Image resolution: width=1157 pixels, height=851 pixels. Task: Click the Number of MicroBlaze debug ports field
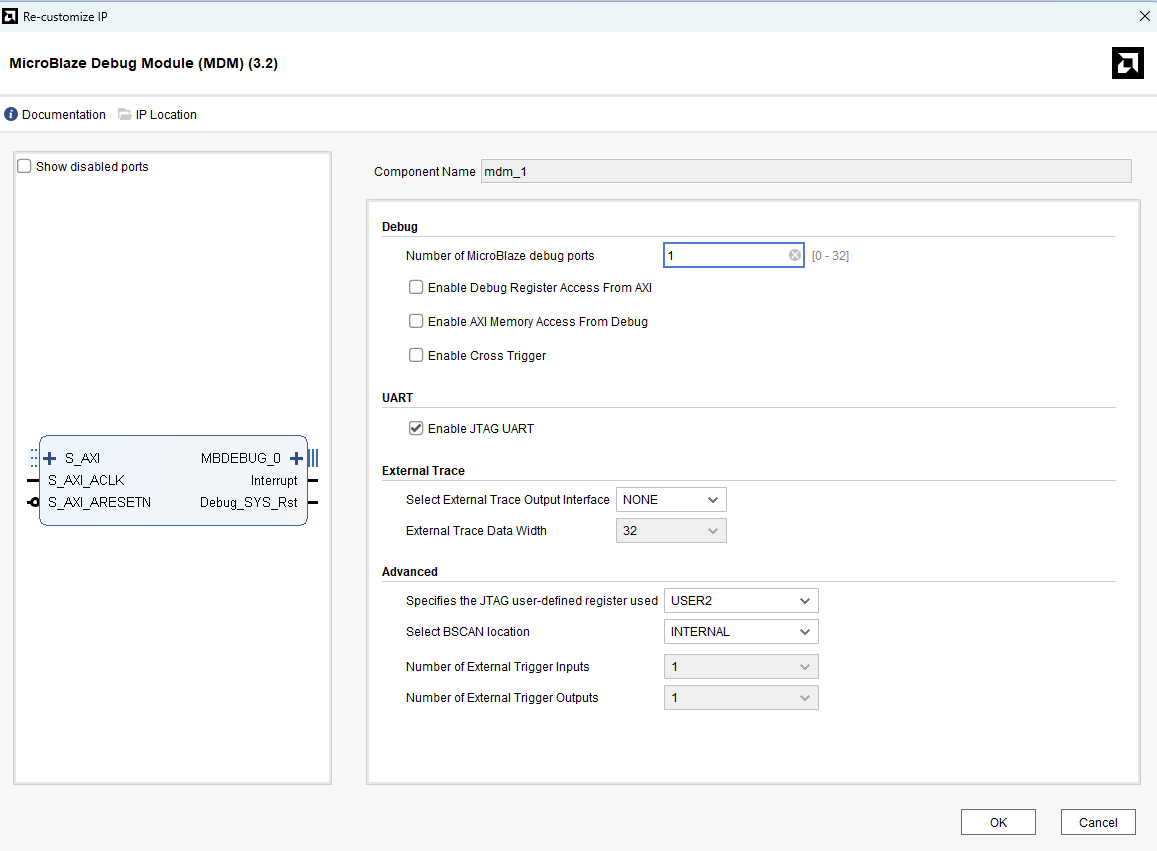click(725, 256)
